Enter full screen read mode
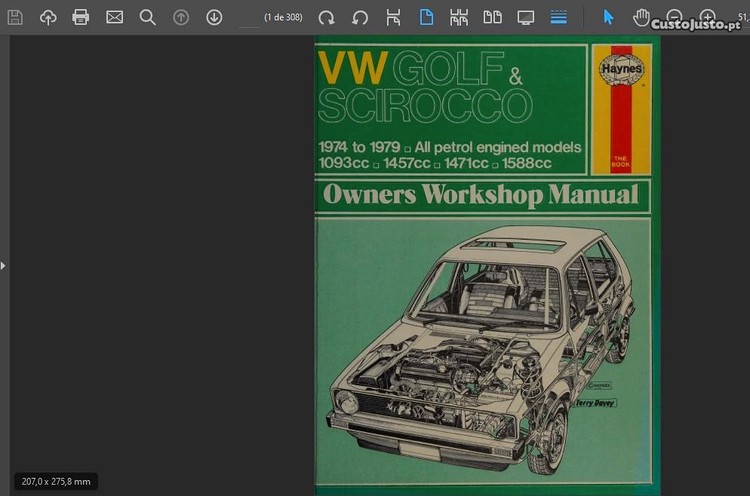Screen dimensions: 750x496 526,17
